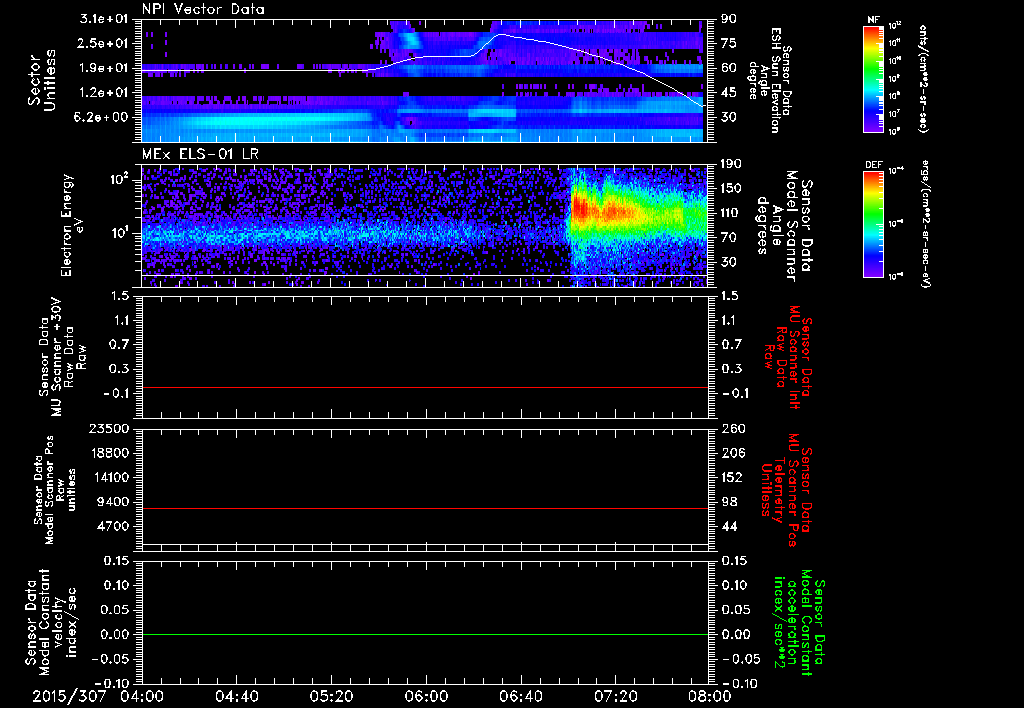
Task: Click the "Model Scanner Pos Raw unitless" axis label
Action: point(55,490)
